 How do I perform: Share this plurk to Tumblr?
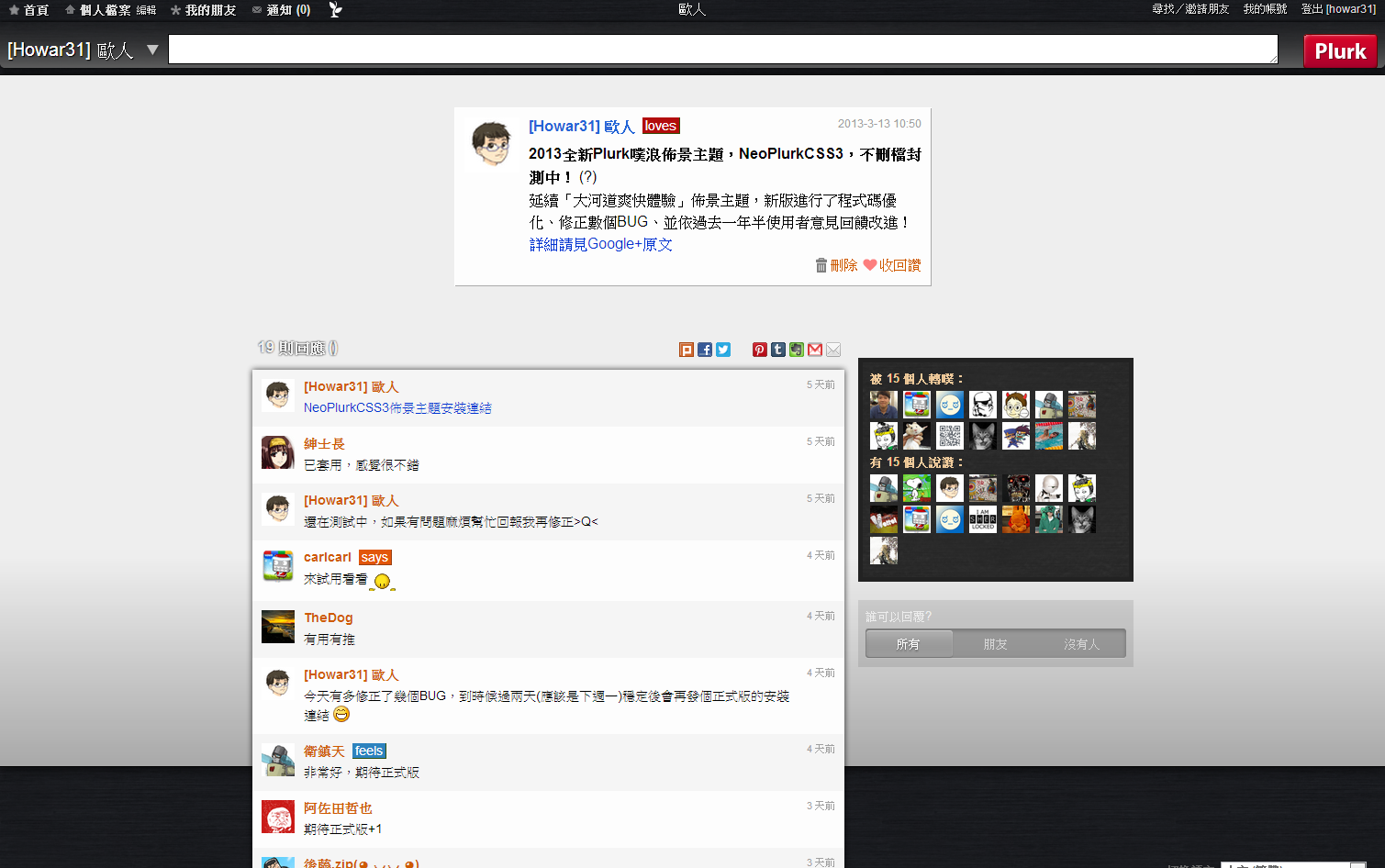pyautogui.click(x=778, y=350)
